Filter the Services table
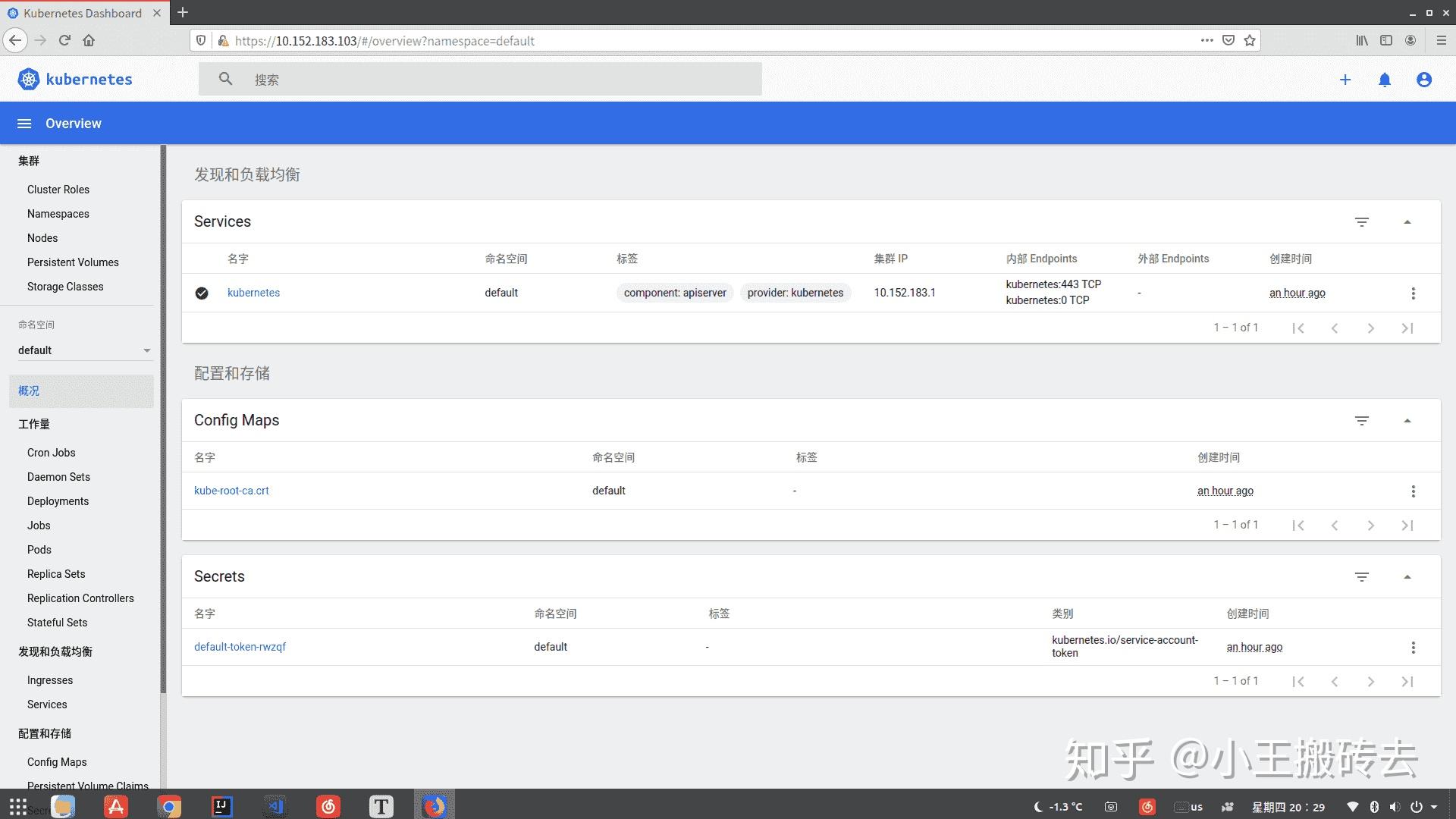 [1361, 222]
